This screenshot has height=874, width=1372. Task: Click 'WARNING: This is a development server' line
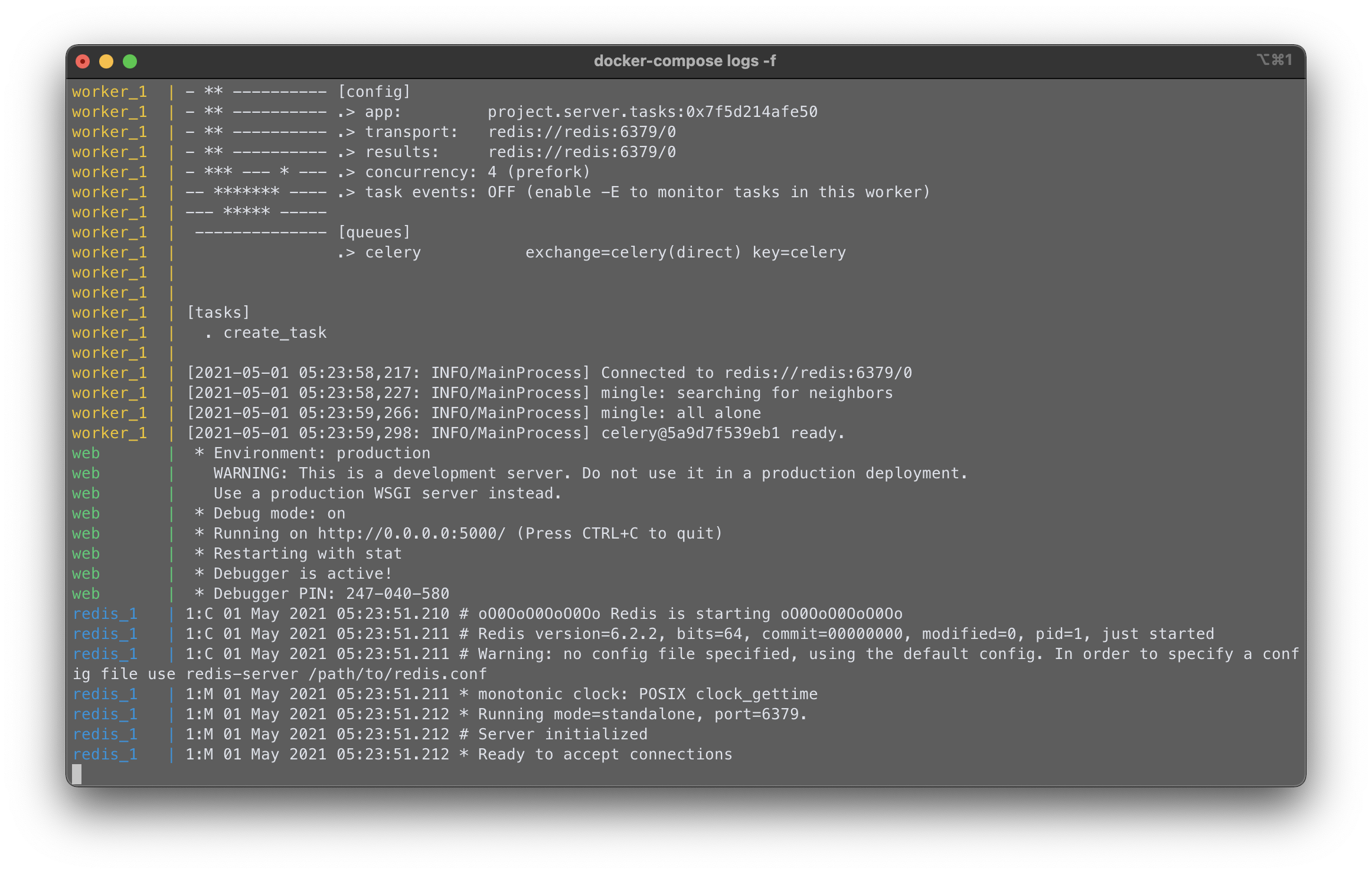click(388, 474)
